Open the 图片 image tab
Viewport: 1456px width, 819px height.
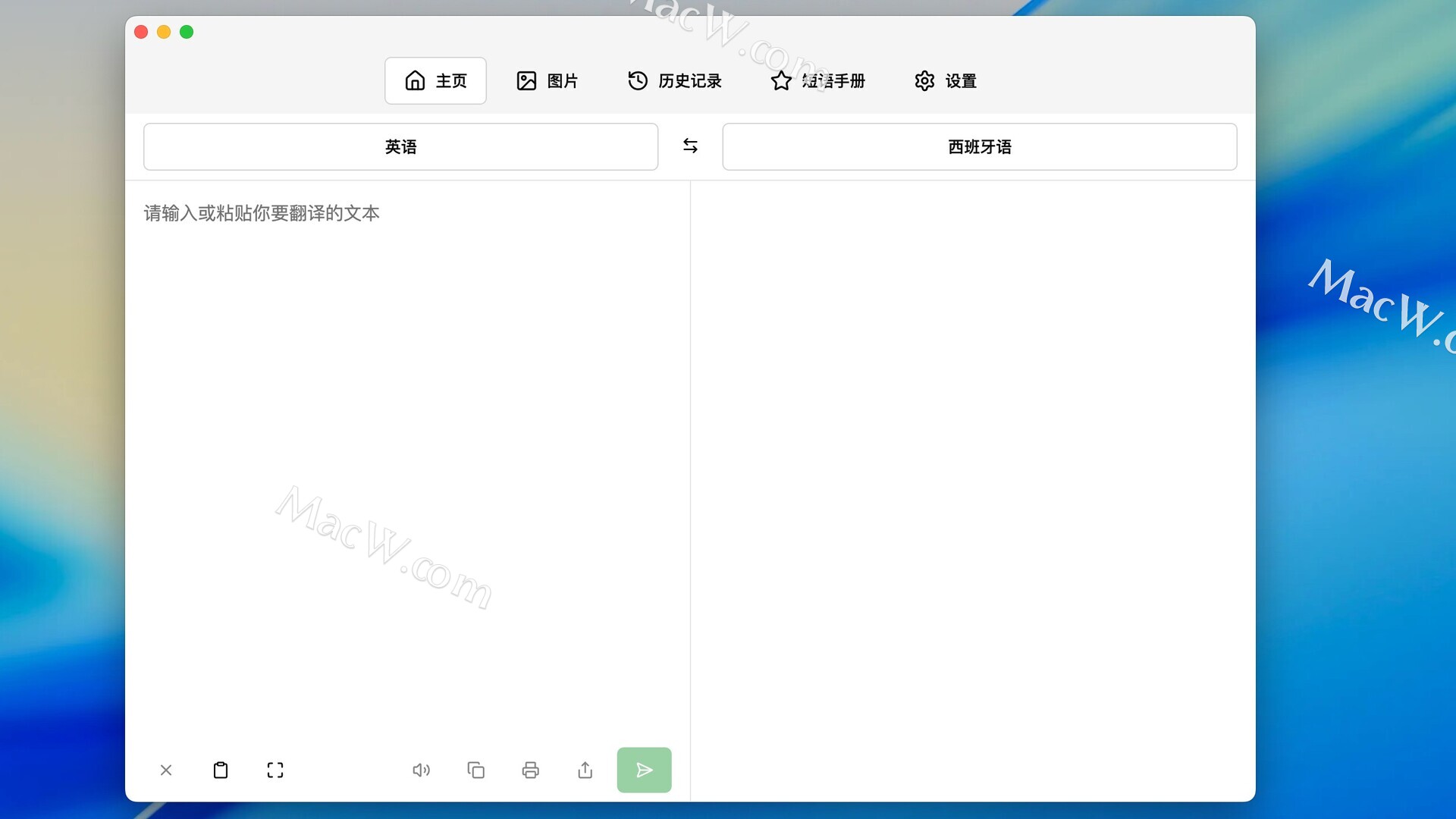(x=547, y=80)
